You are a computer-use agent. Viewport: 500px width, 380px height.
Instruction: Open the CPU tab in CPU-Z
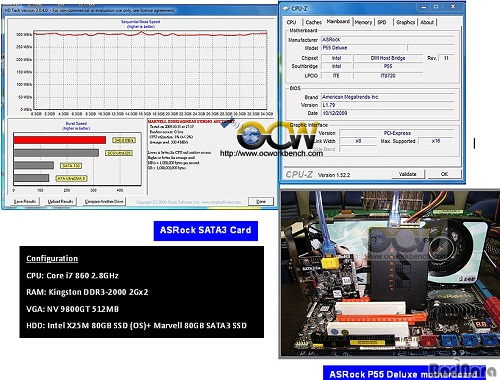(291, 22)
